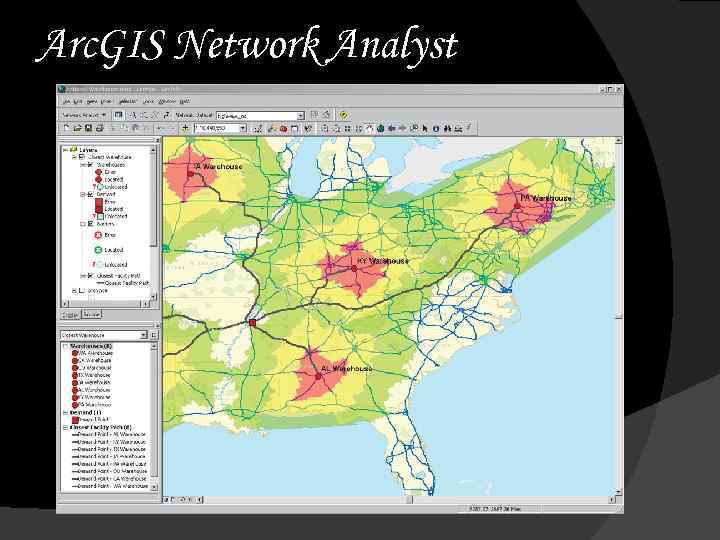Image resolution: width=720 pixels, height=540 pixels.
Task: Select the Measure tool
Action: coord(458,129)
